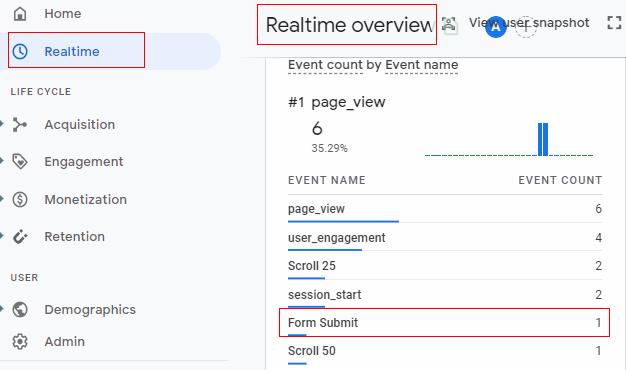Open the Event count metric dropdown

click(x=325, y=65)
